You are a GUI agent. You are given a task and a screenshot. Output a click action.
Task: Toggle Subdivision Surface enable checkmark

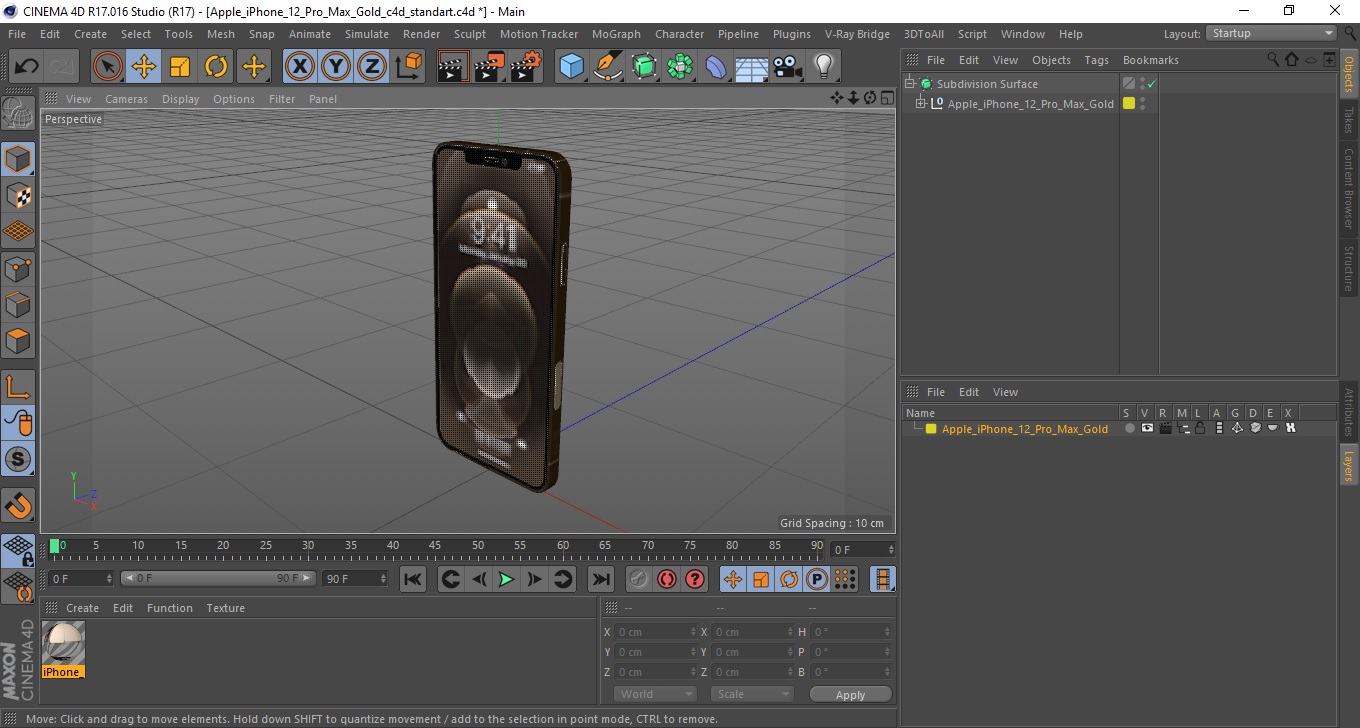[x=1152, y=84]
